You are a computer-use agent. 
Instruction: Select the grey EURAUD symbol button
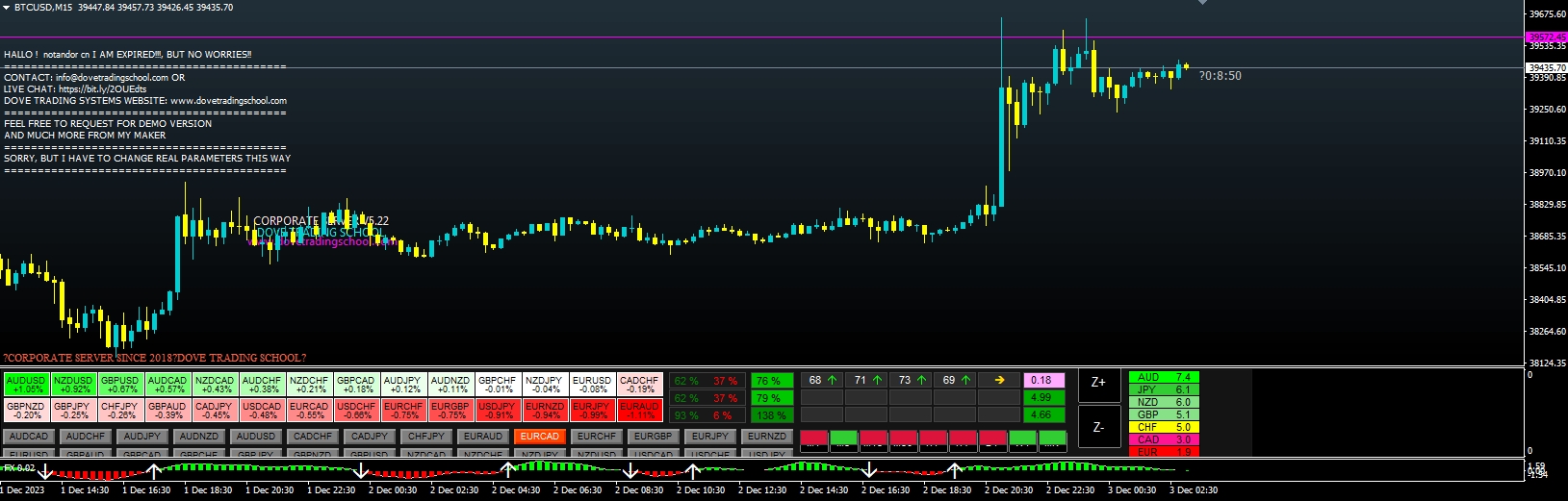click(483, 437)
